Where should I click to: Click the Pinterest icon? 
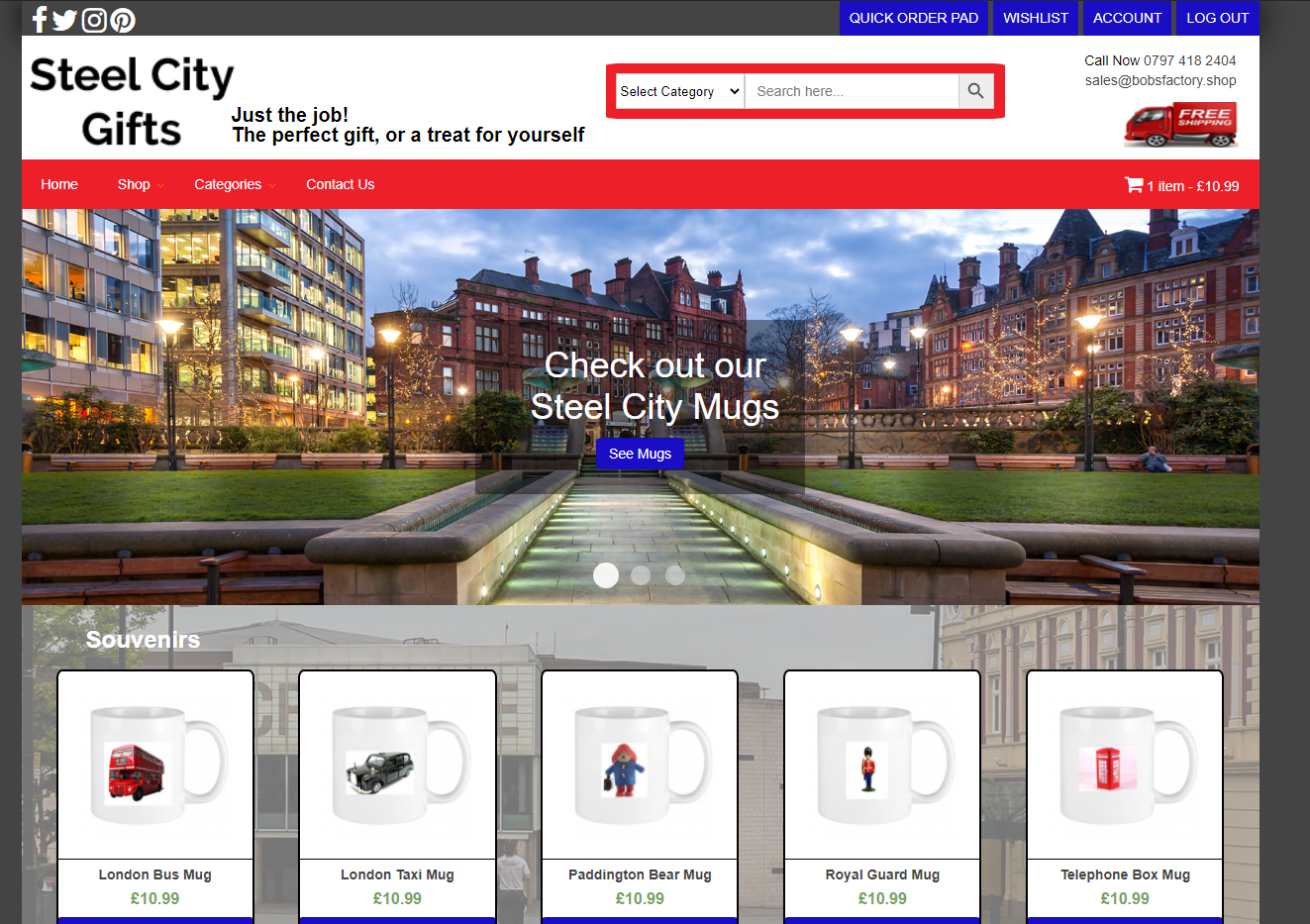pyautogui.click(x=123, y=19)
